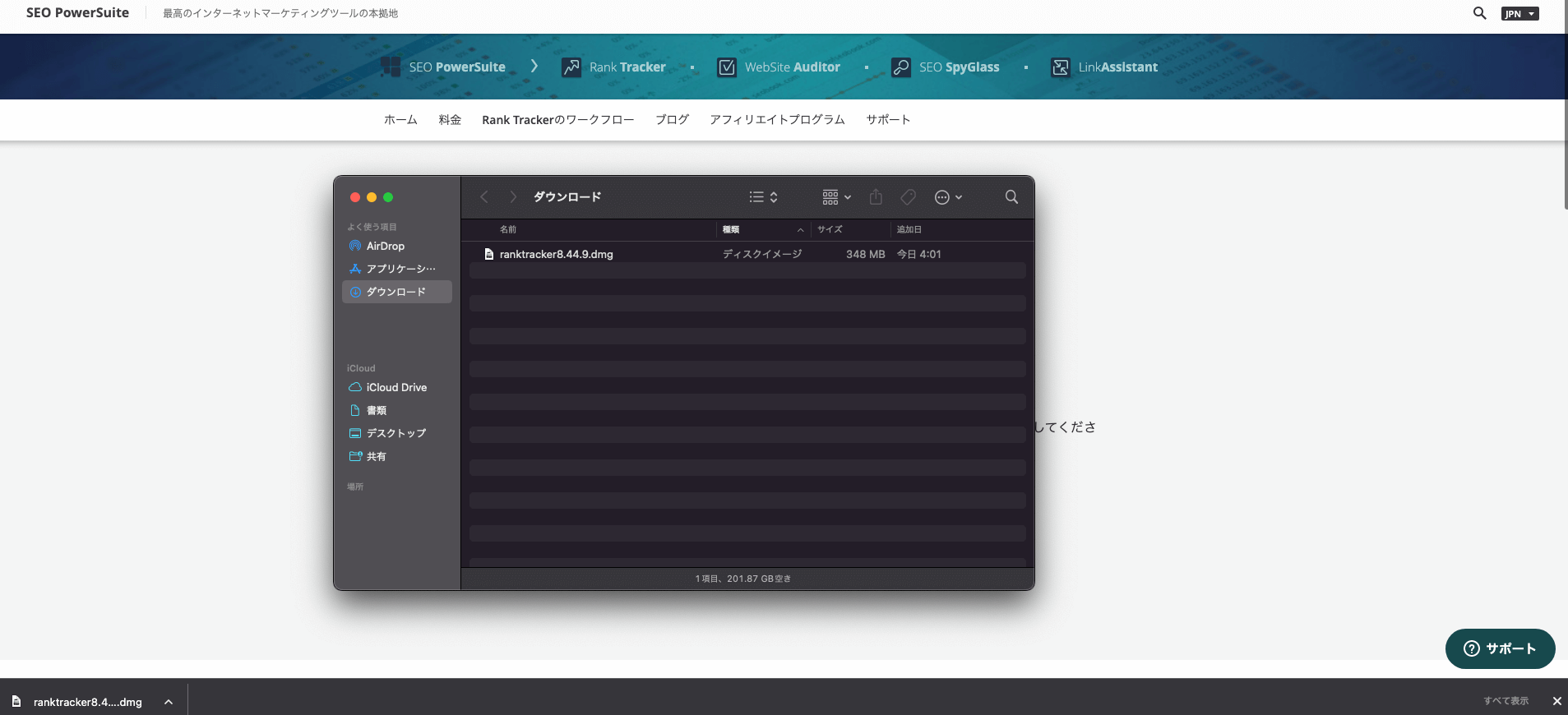Open the サポート navigation menu item
Screen dimensions: 1568x715
[888, 120]
